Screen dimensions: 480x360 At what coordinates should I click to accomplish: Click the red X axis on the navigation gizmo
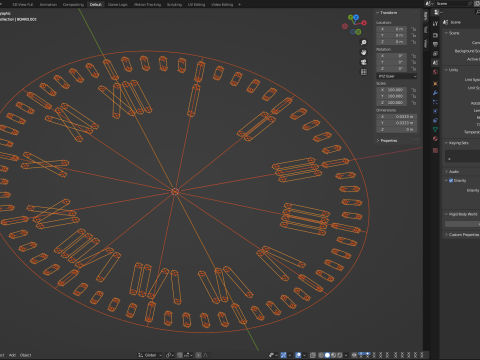[x=364, y=23]
